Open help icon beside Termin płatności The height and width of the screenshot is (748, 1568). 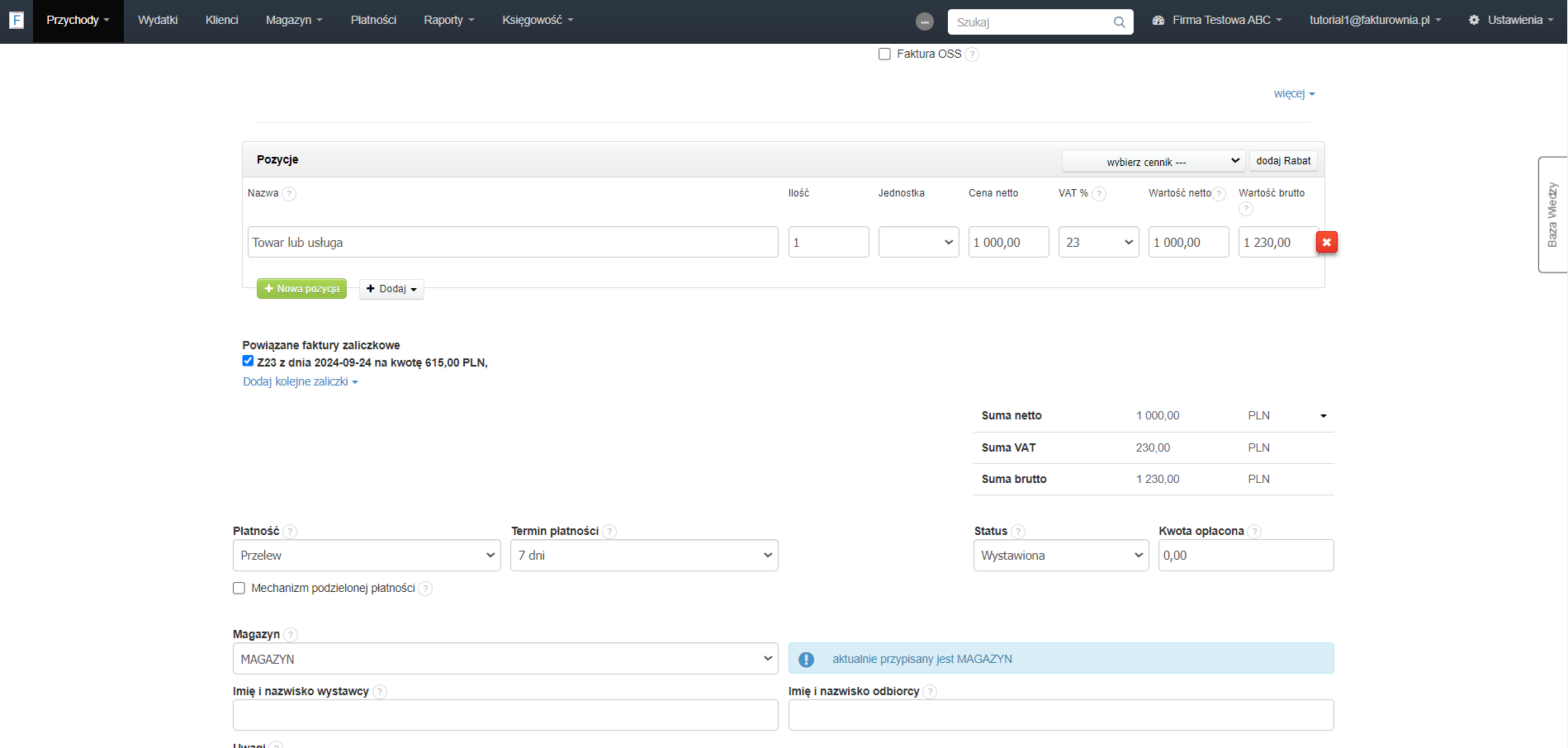609,532
